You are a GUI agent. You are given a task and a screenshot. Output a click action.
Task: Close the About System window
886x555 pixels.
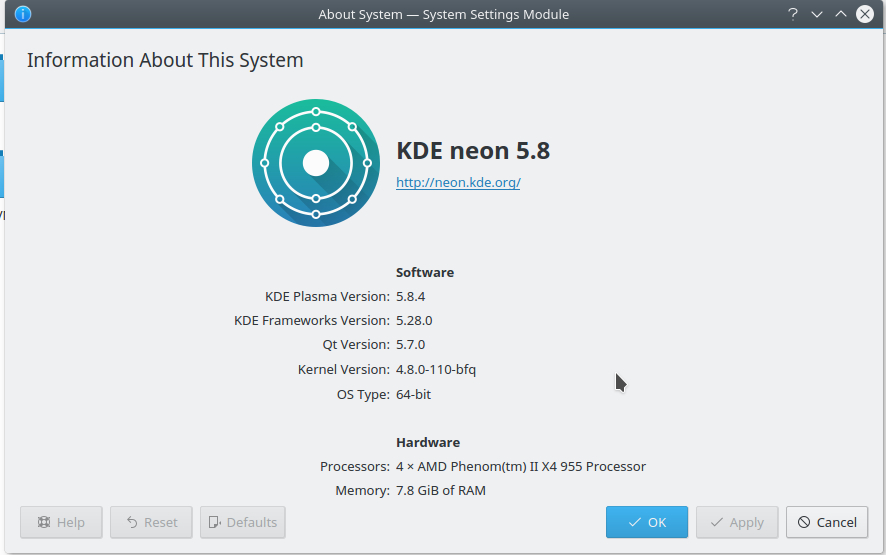865,14
